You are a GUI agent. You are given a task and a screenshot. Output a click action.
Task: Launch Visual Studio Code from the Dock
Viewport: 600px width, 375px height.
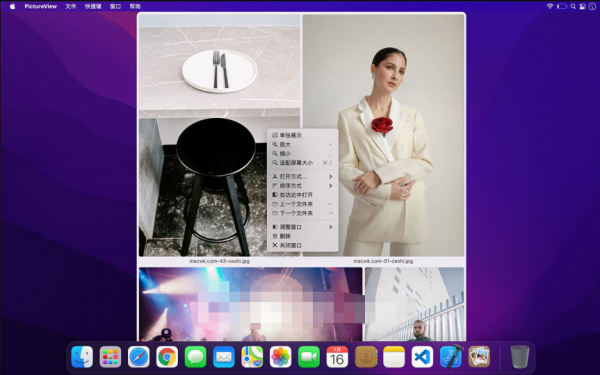tap(422, 357)
